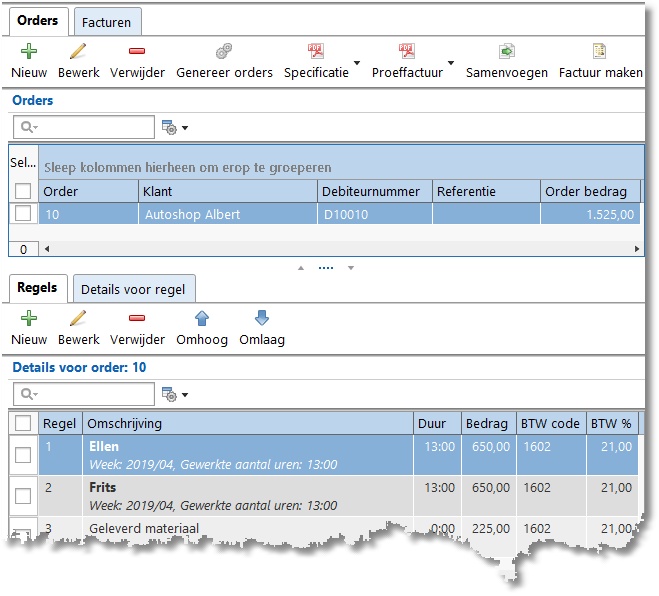This screenshot has height=596, width=659.
Task: Click the green plus Nieuw icon in Orders toolbar
Action: [x=29, y=51]
